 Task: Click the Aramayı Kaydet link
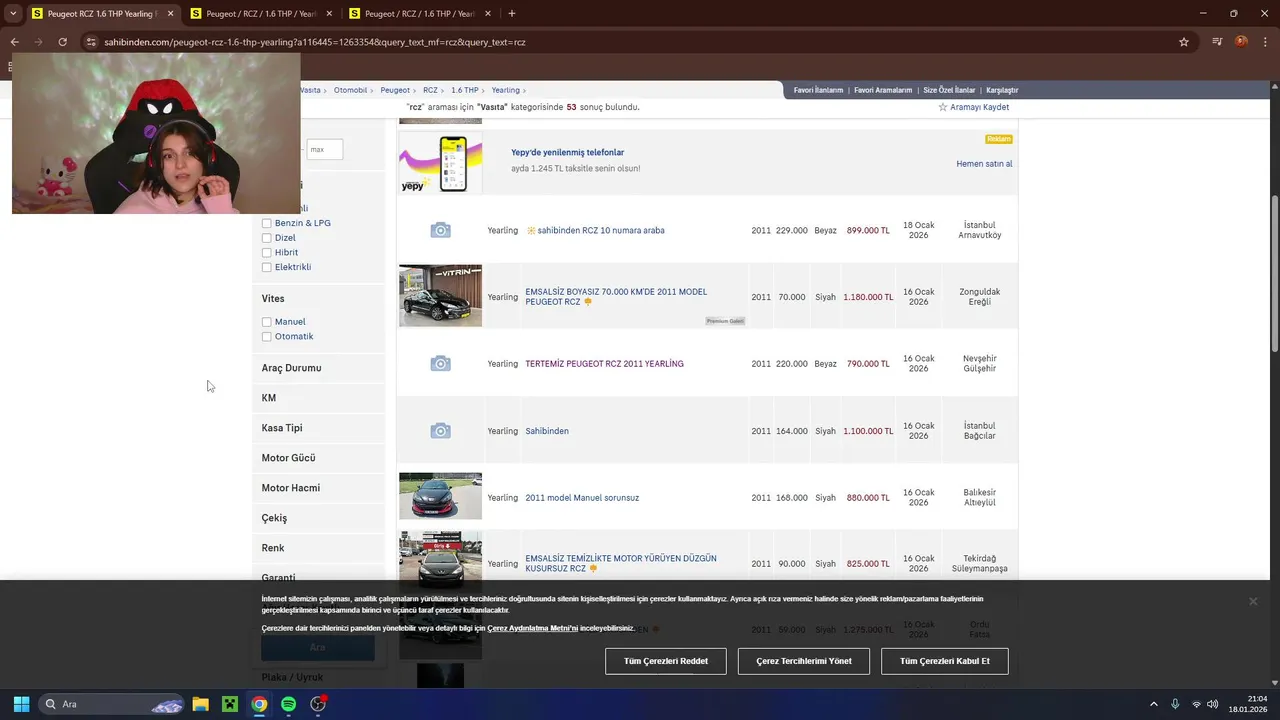tap(979, 107)
